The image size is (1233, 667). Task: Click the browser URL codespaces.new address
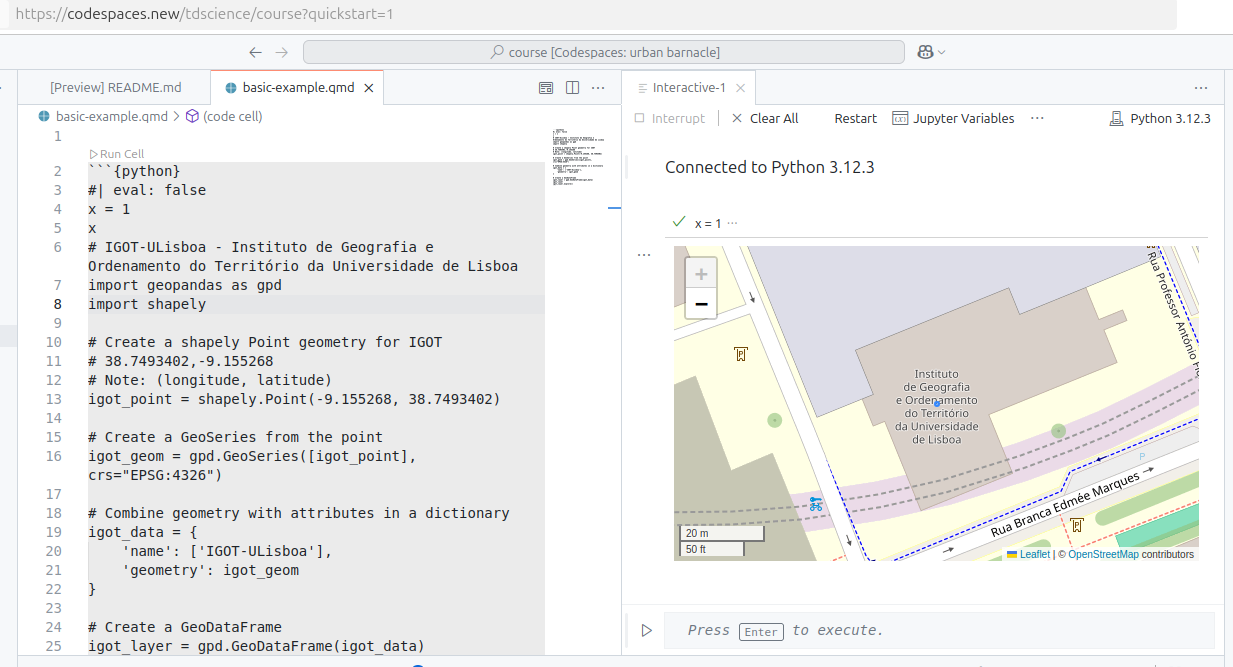[x=205, y=14]
